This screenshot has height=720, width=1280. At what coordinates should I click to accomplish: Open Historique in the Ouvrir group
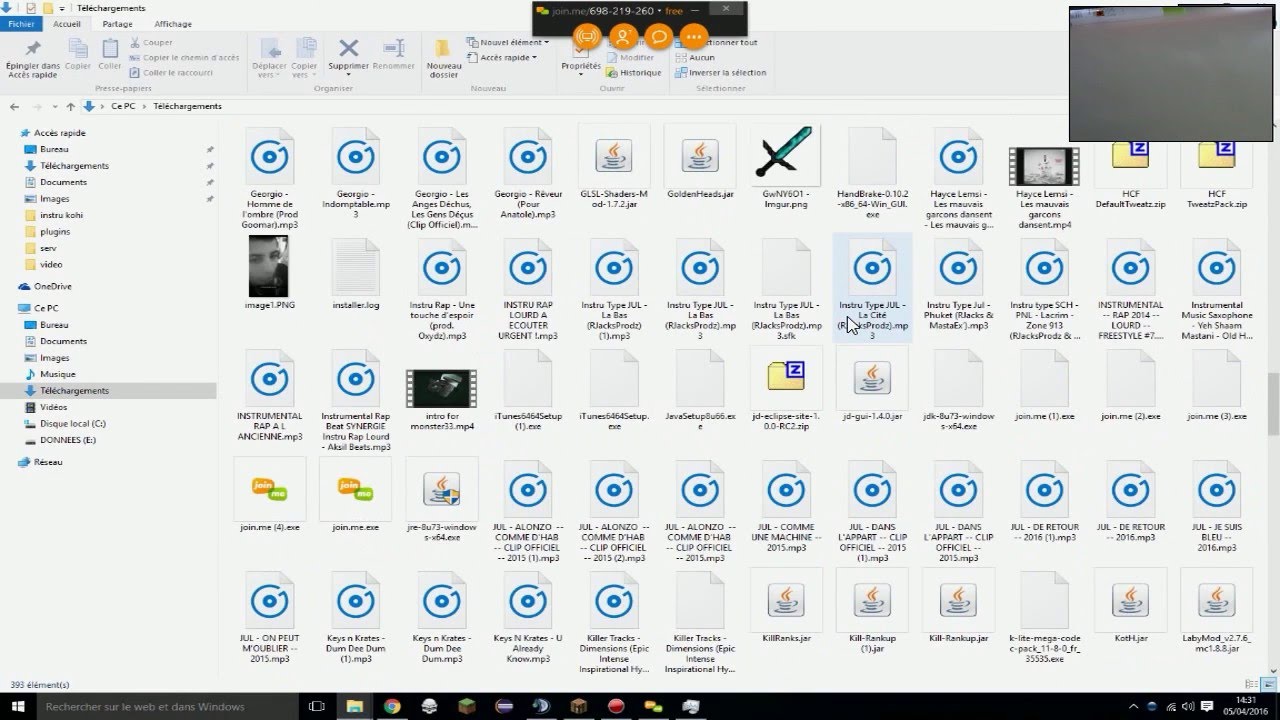click(633, 73)
